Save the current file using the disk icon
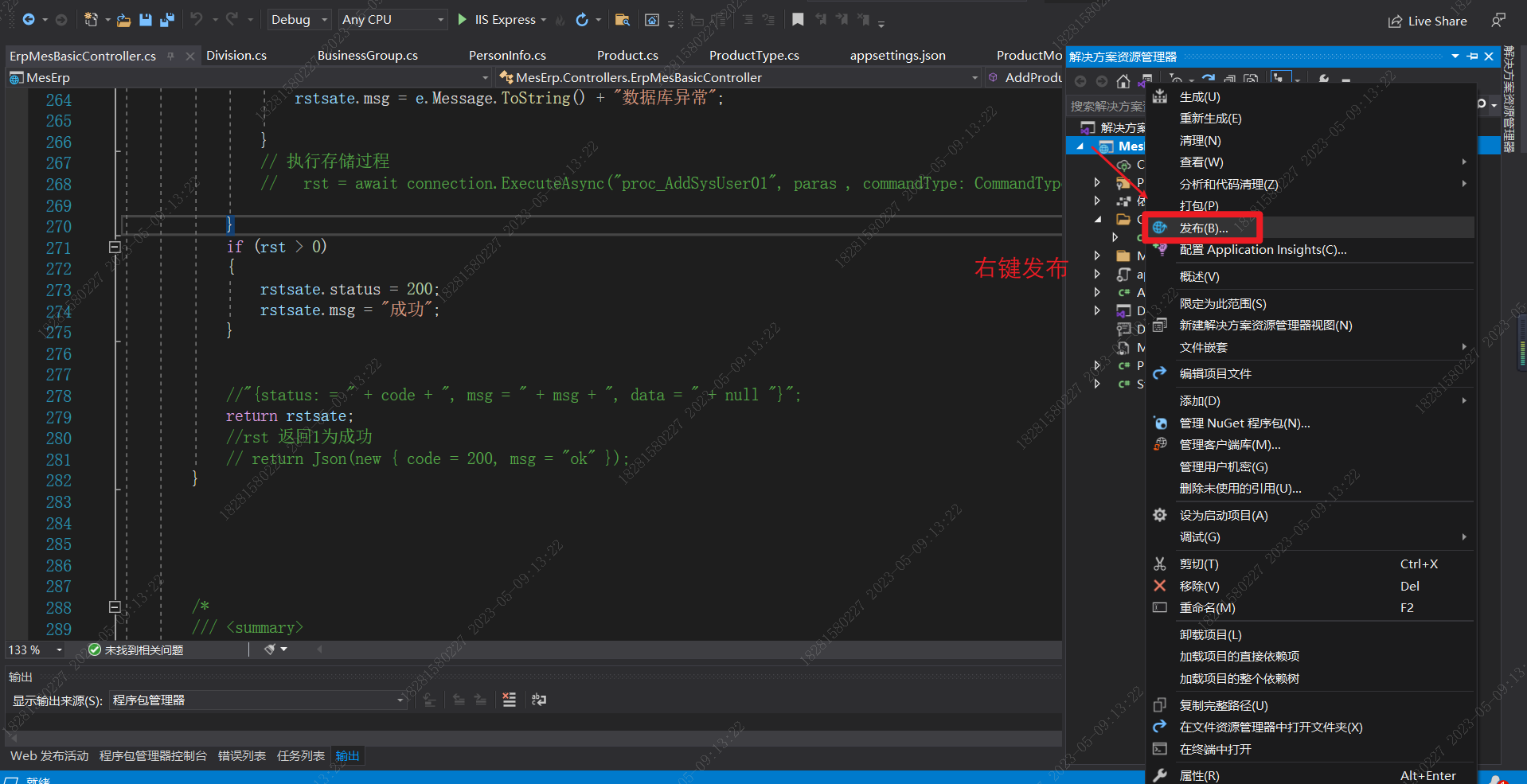The image size is (1527, 784). [x=146, y=20]
